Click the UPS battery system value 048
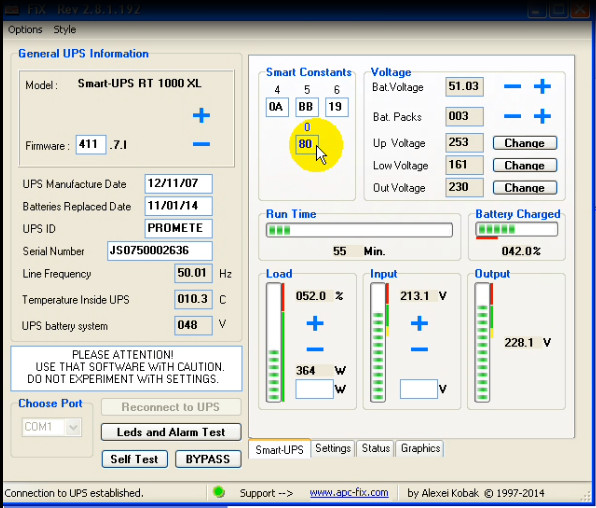Image resolution: width=596 pixels, height=508 pixels. (x=193, y=325)
